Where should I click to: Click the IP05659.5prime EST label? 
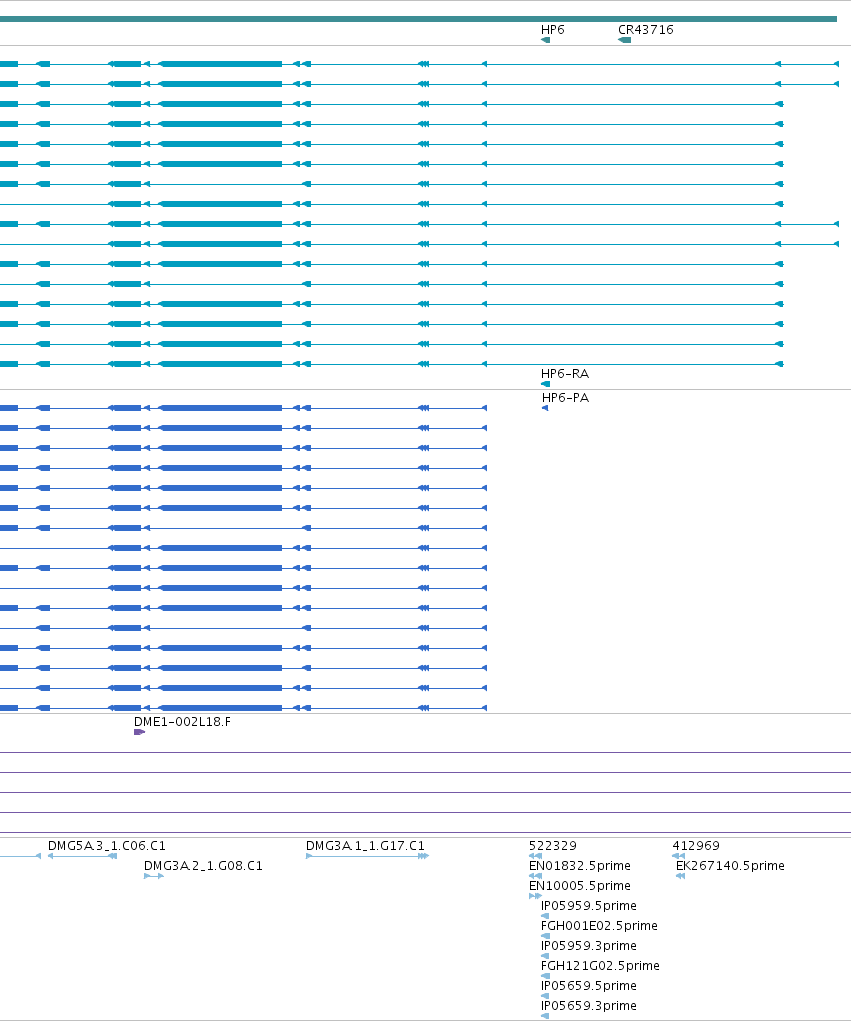[589, 985]
